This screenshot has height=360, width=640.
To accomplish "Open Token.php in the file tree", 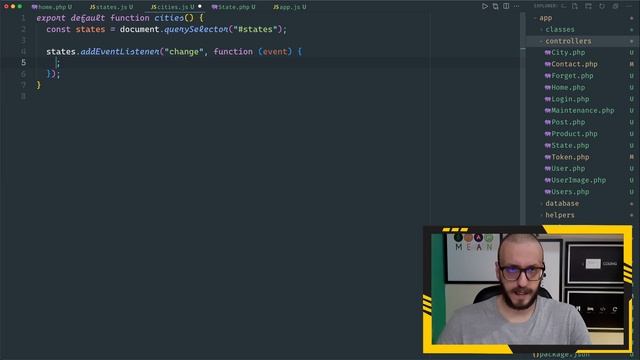I will 570,157.
